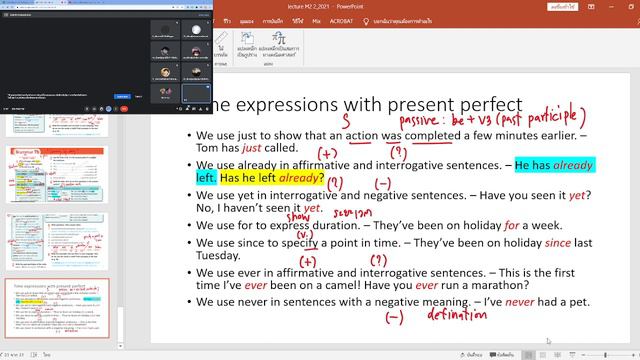
Task: Open the Notes pane from status bar
Action: pos(471,355)
